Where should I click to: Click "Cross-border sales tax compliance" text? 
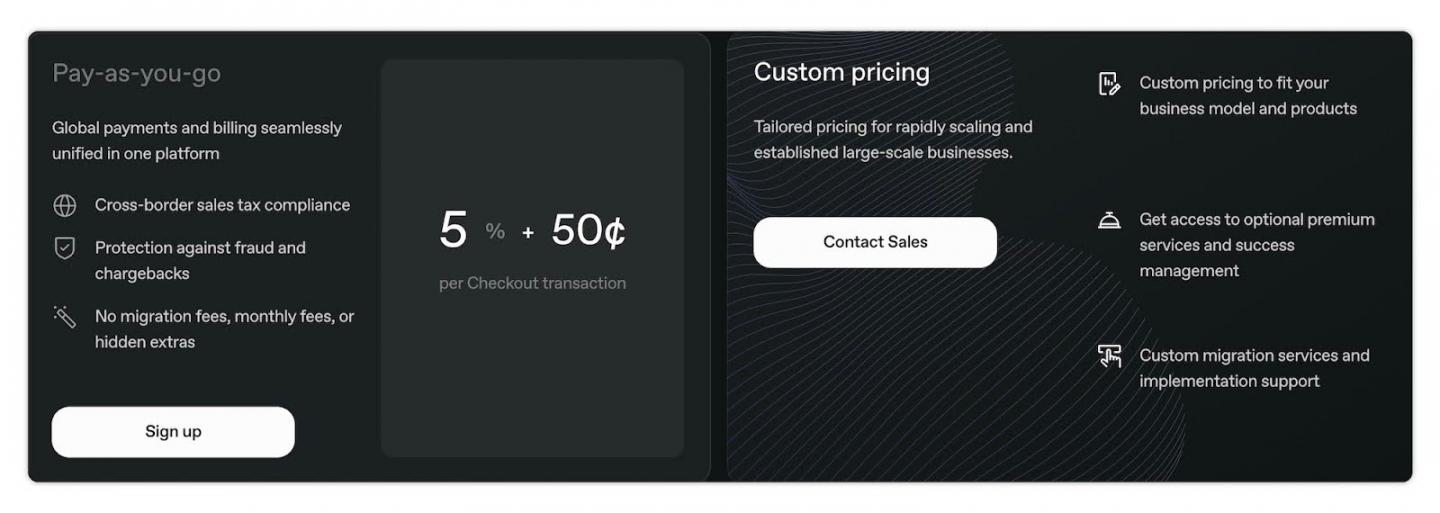point(222,205)
